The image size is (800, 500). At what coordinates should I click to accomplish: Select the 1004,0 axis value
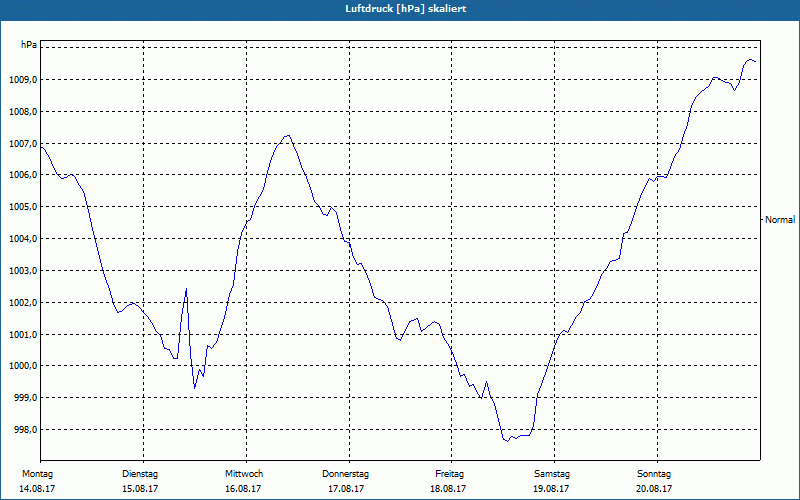(23, 239)
